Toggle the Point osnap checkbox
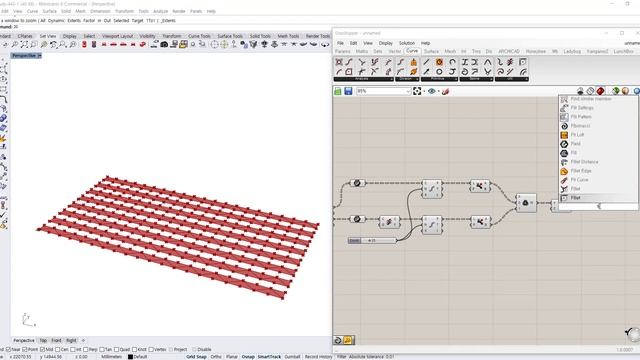 pos(24,349)
